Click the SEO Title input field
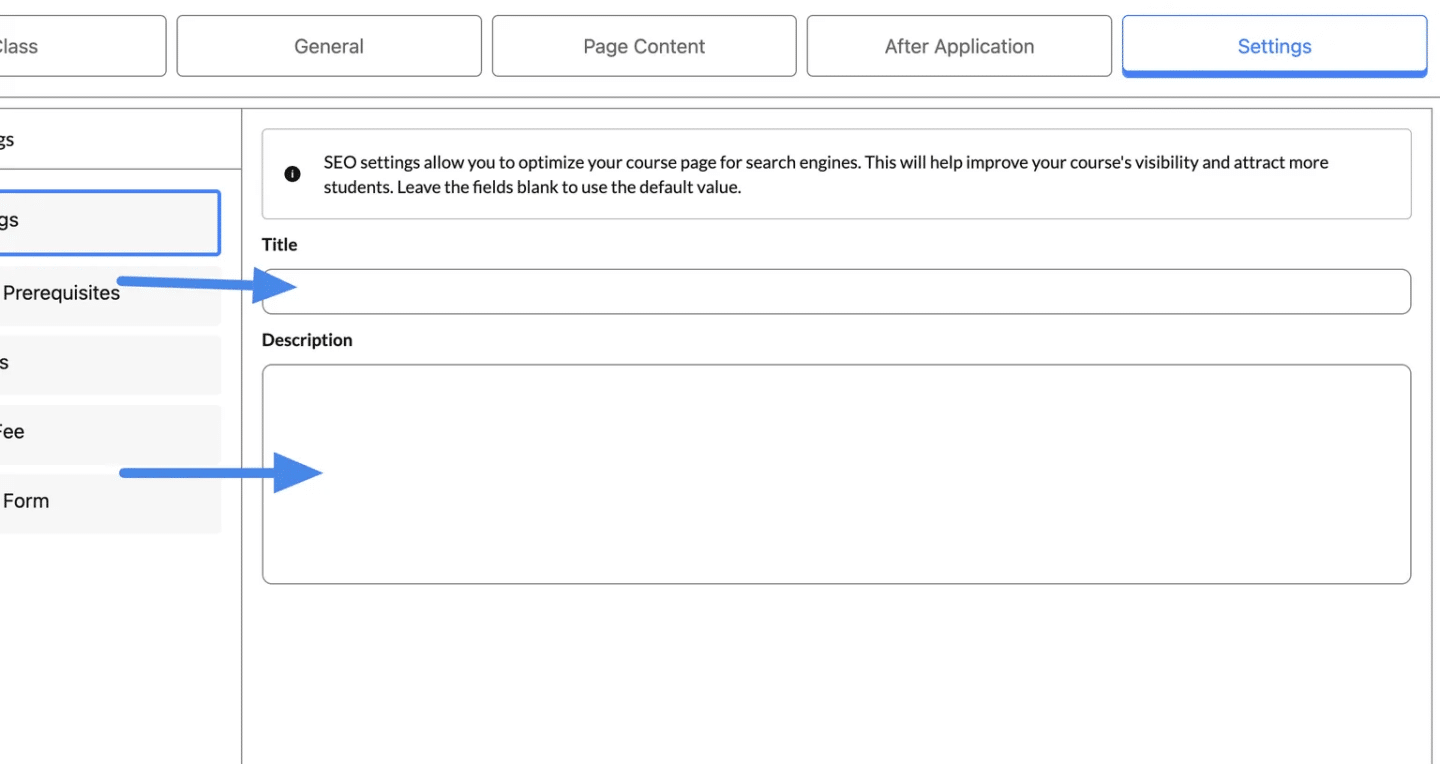The width and height of the screenshot is (1440, 764). pyautogui.click(x=836, y=291)
